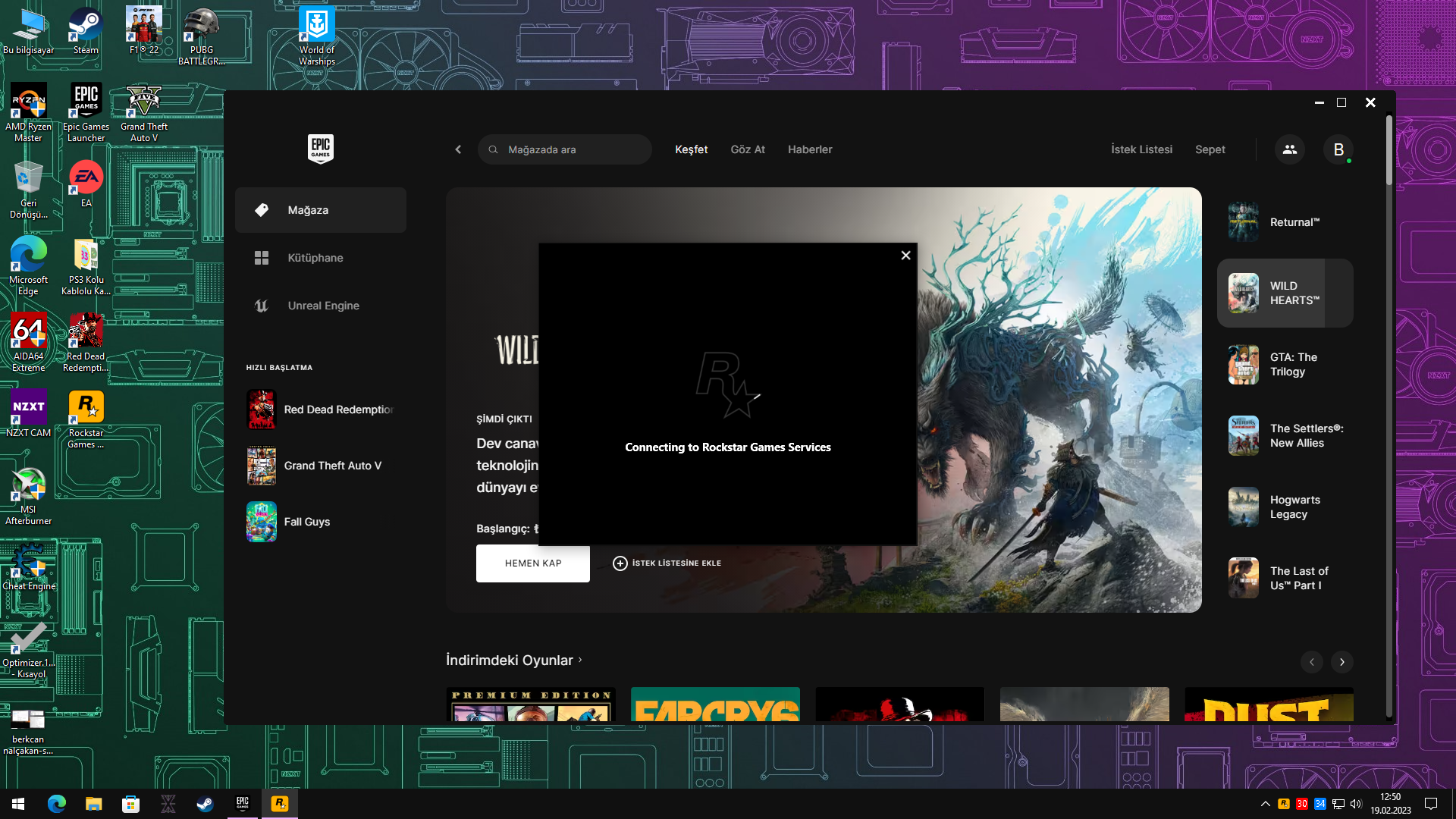Launch Fall Guys from quick launch

pos(306,522)
